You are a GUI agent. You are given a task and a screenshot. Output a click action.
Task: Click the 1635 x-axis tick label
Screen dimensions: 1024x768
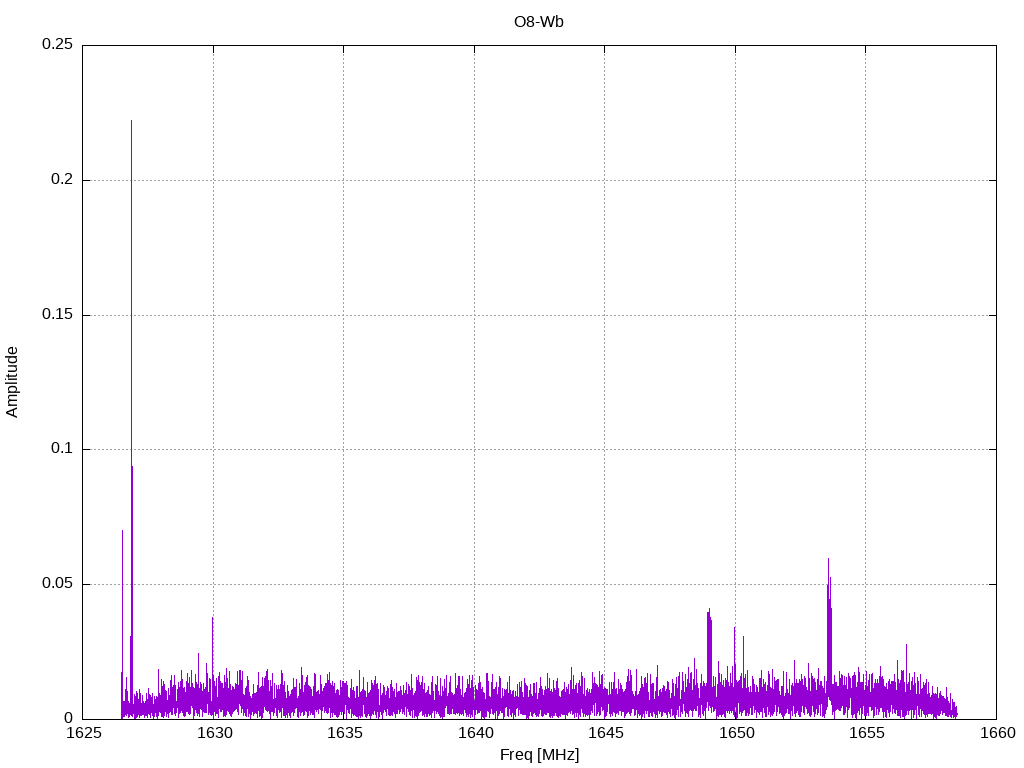(x=344, y=734)
